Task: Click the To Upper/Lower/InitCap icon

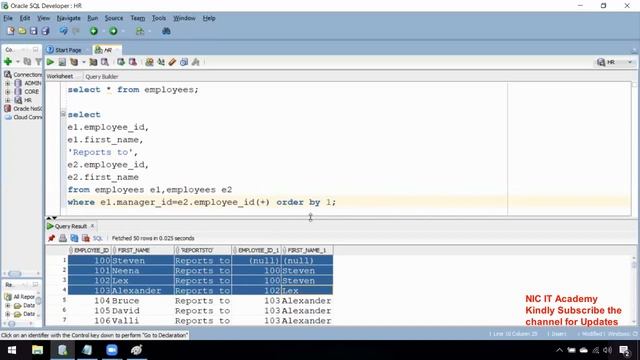Action: 161,62
